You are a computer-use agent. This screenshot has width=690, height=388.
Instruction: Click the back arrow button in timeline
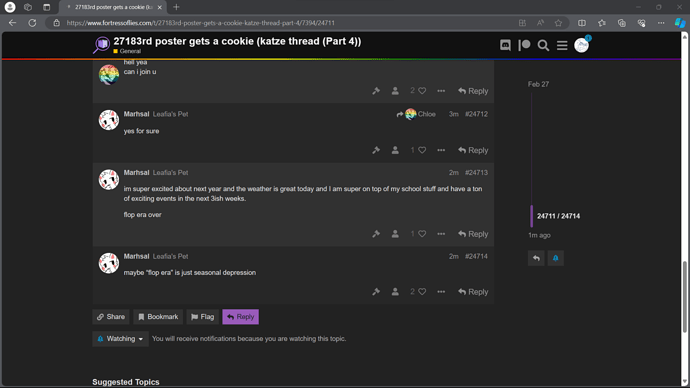(536, 258)
